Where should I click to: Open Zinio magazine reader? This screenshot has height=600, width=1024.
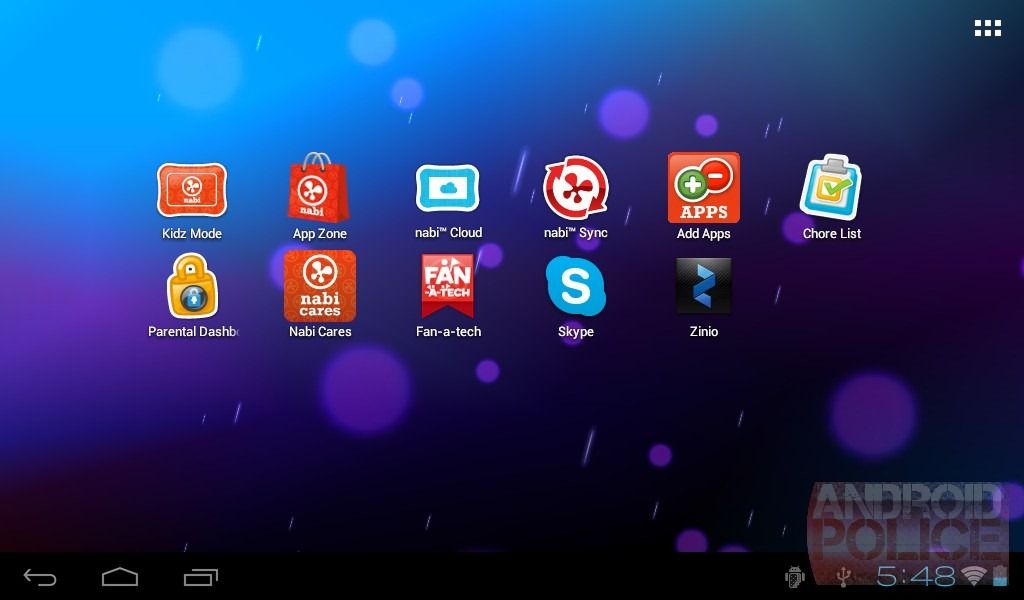tap(703, 287)
